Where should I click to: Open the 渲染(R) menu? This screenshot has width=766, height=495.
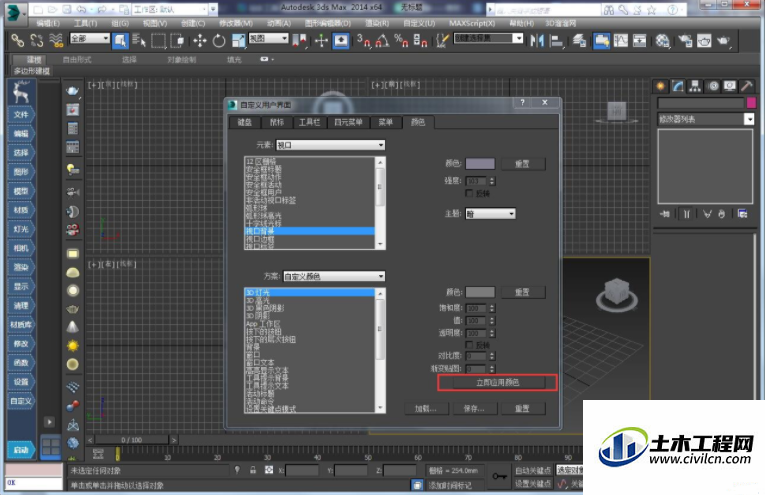click(377, 23)
